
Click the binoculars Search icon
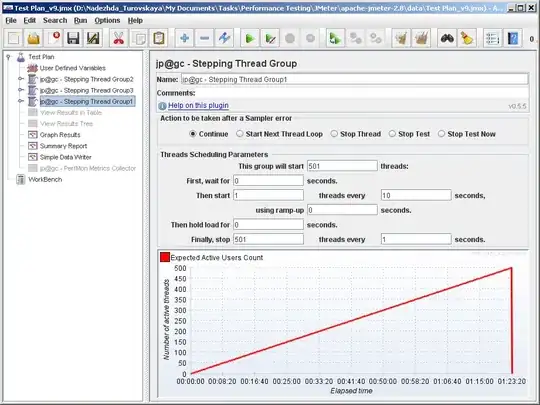click(447, 38)
